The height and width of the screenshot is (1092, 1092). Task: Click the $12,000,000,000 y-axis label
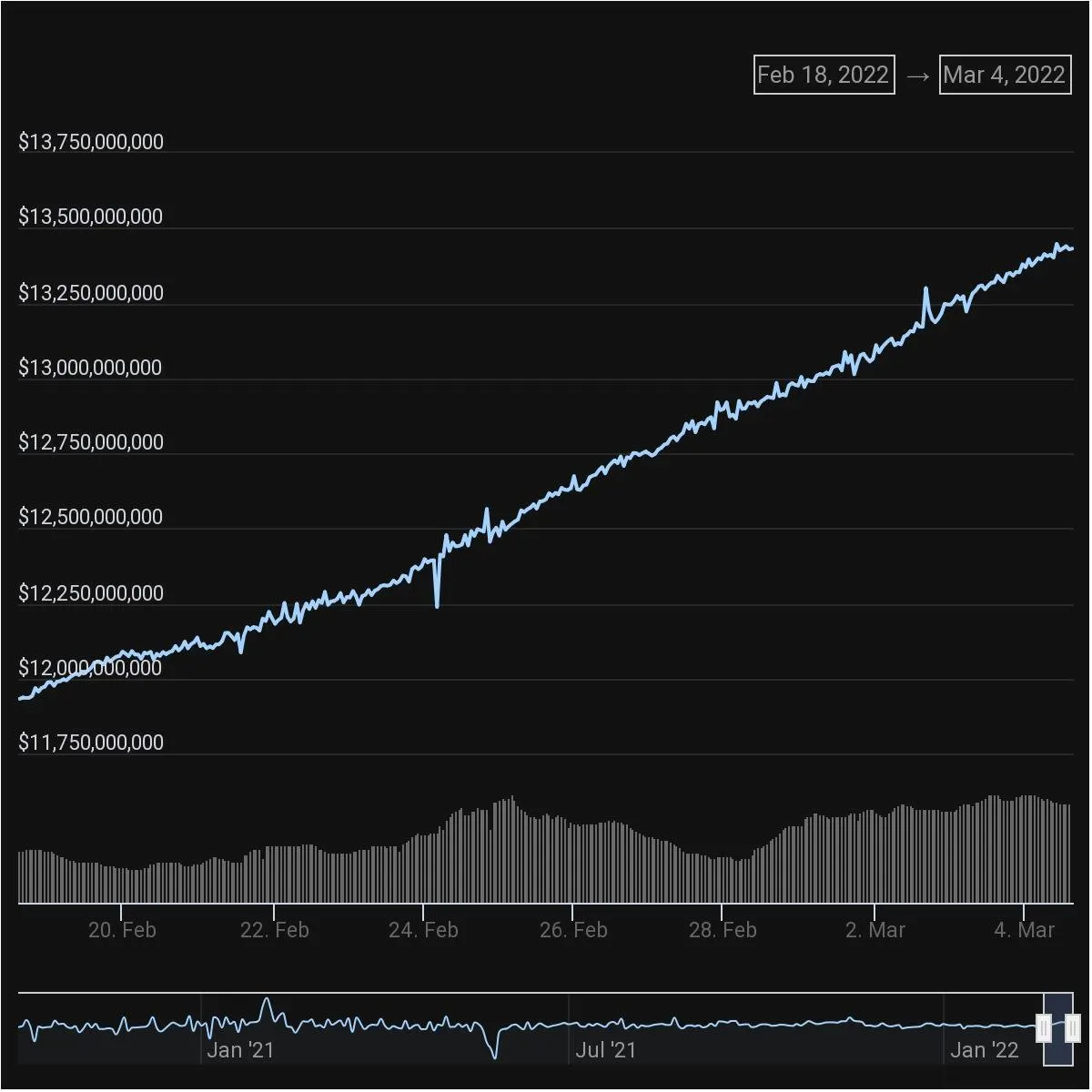click(91, 667)
